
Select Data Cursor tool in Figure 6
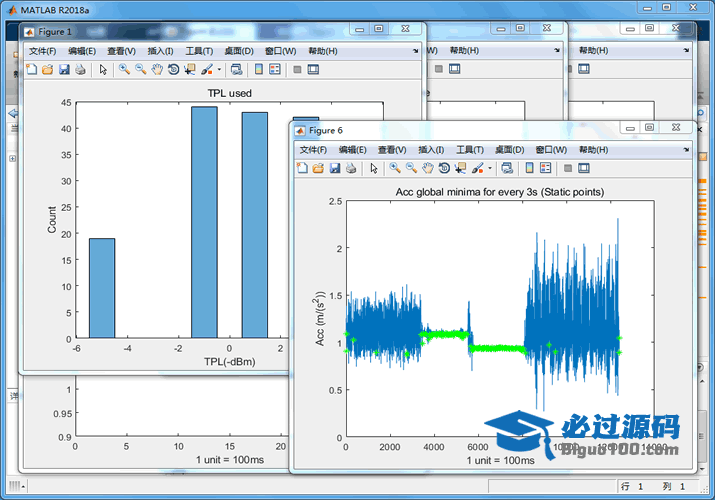pyautogui.click(x=461, y=168)
